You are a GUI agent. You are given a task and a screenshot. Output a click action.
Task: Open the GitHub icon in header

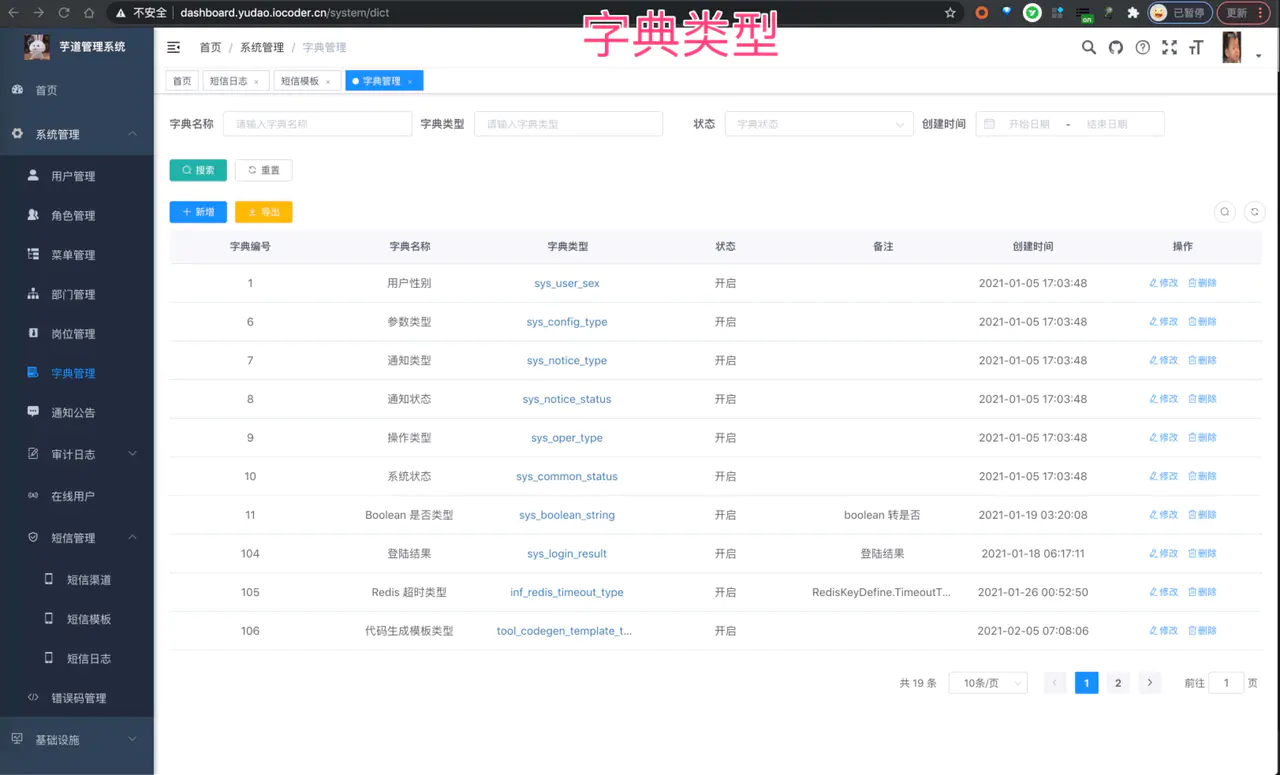coord(1116,47)
